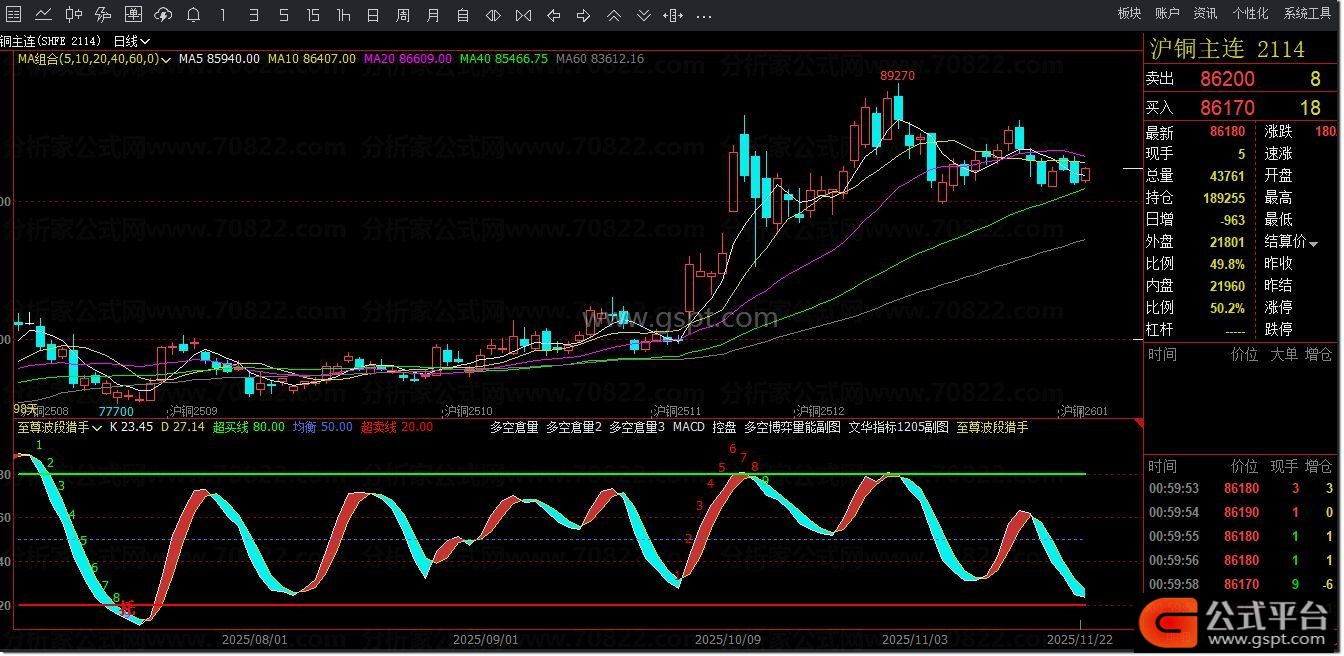Switch to the 1h period
1344x656 pixels.
coord(343,15)
